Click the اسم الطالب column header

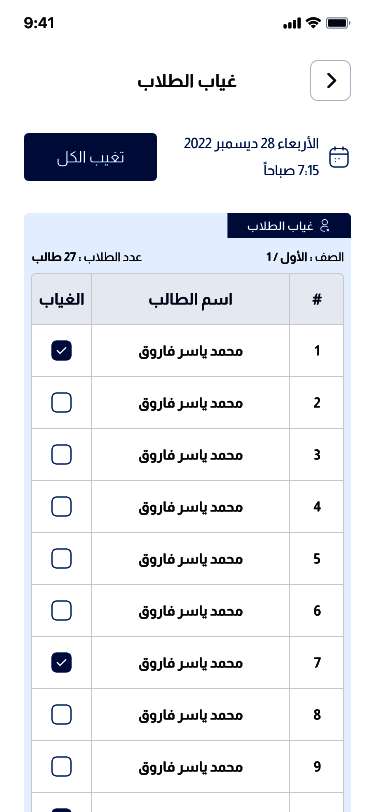click(191, 299)
